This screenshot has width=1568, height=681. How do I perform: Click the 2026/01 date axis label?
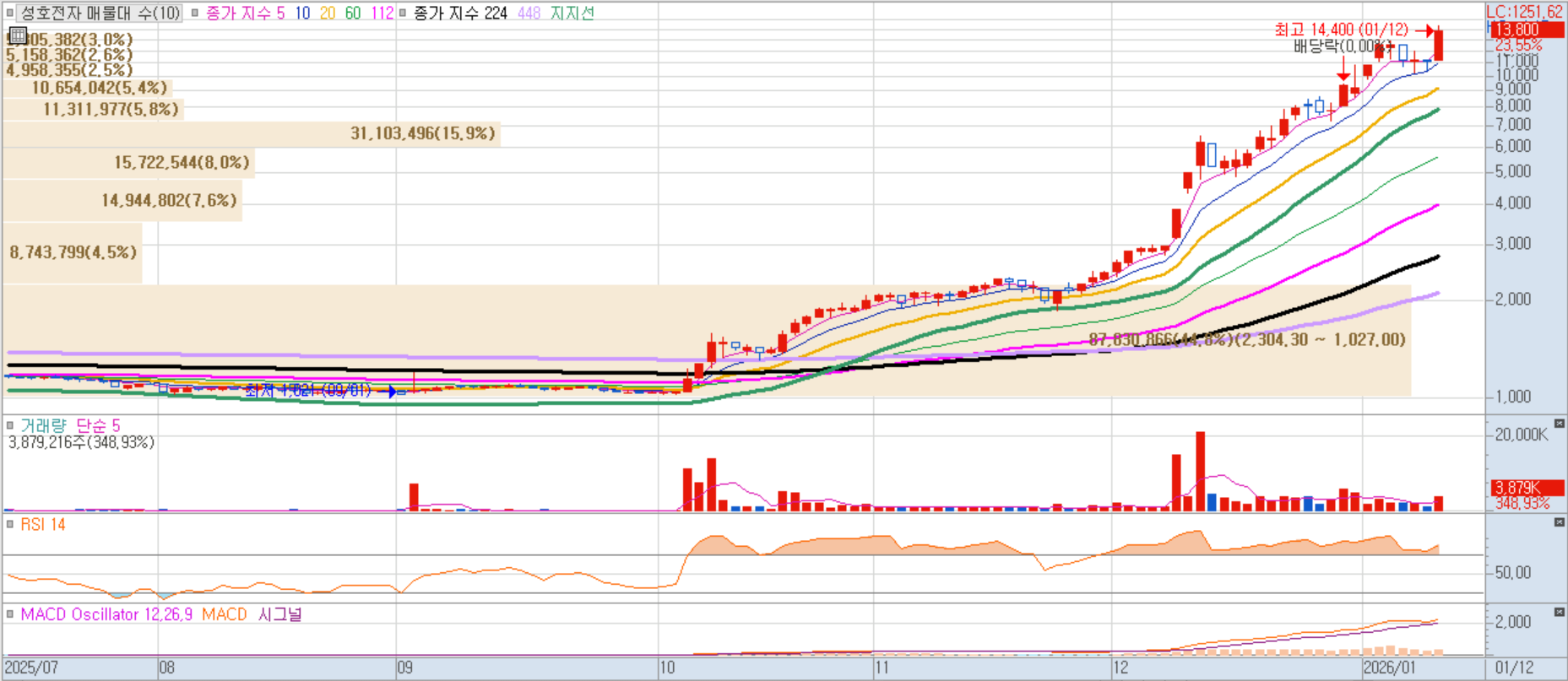click(1390, 667)
